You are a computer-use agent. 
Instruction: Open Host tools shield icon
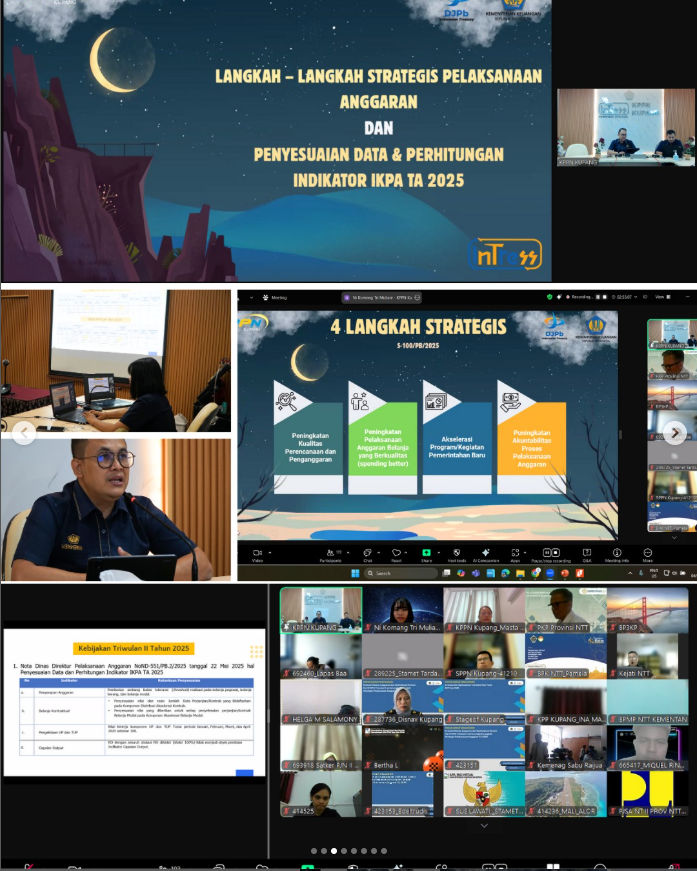[x=457, y=553]
